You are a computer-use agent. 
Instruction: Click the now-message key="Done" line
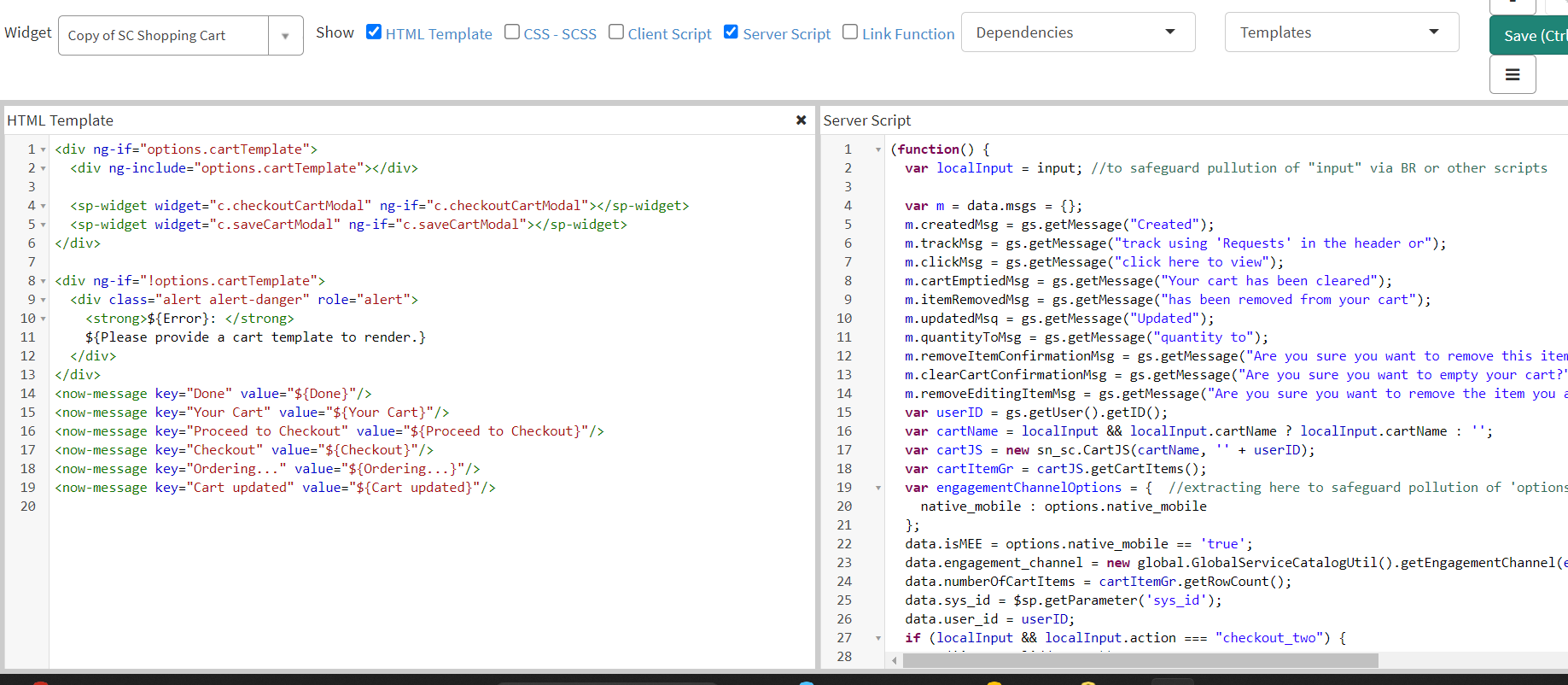coord(213,394)
